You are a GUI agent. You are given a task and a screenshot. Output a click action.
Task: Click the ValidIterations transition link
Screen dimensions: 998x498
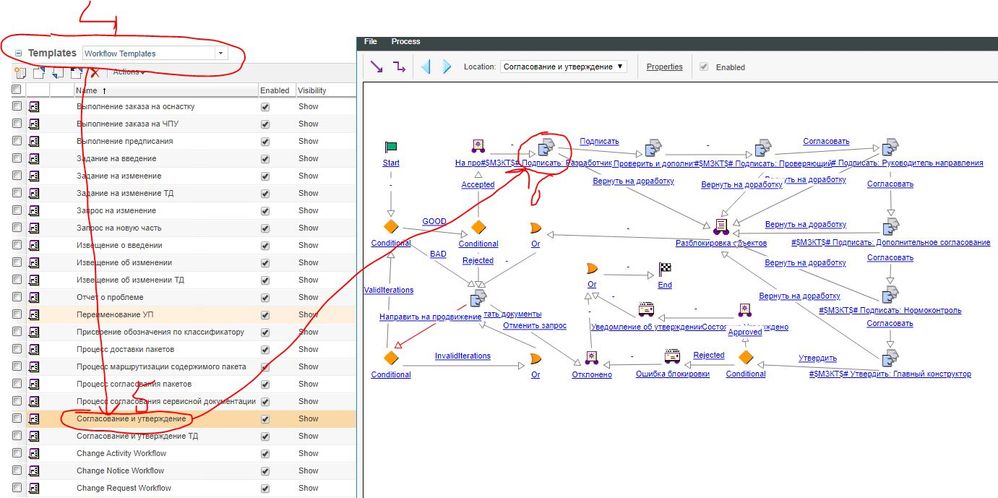click(388, 290)
